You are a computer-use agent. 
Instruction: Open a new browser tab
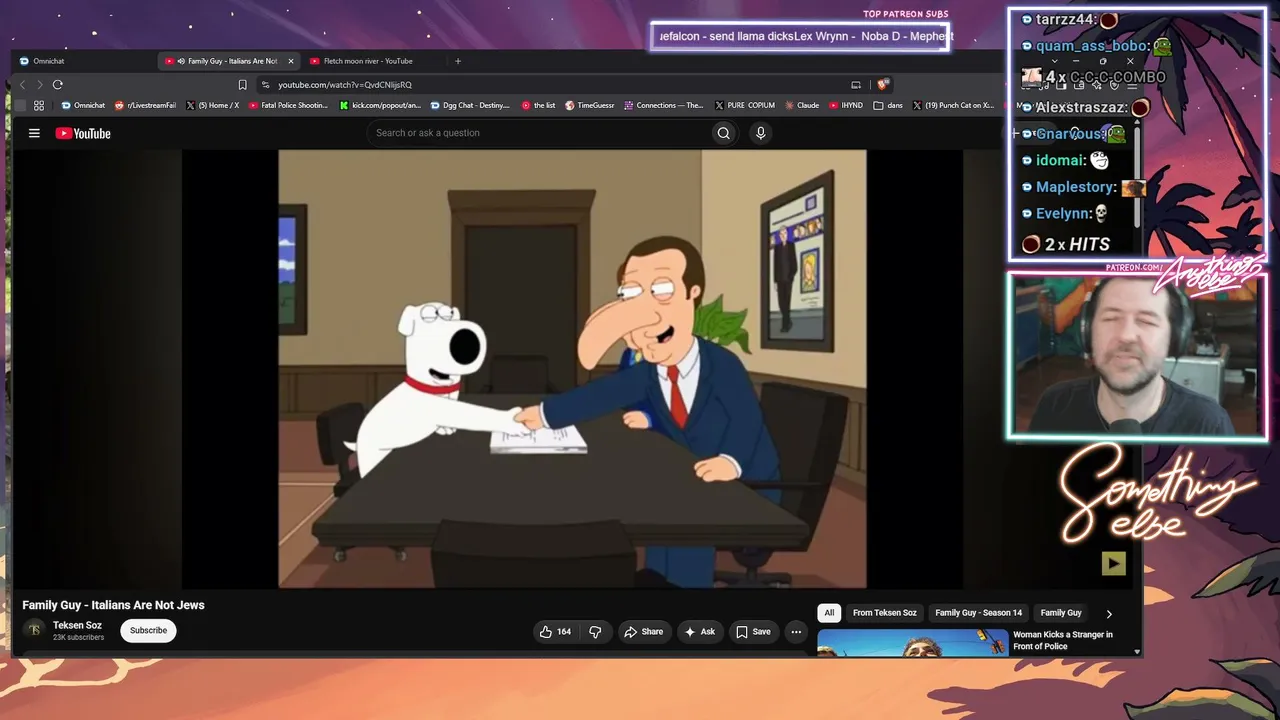[x=458, y=61]
